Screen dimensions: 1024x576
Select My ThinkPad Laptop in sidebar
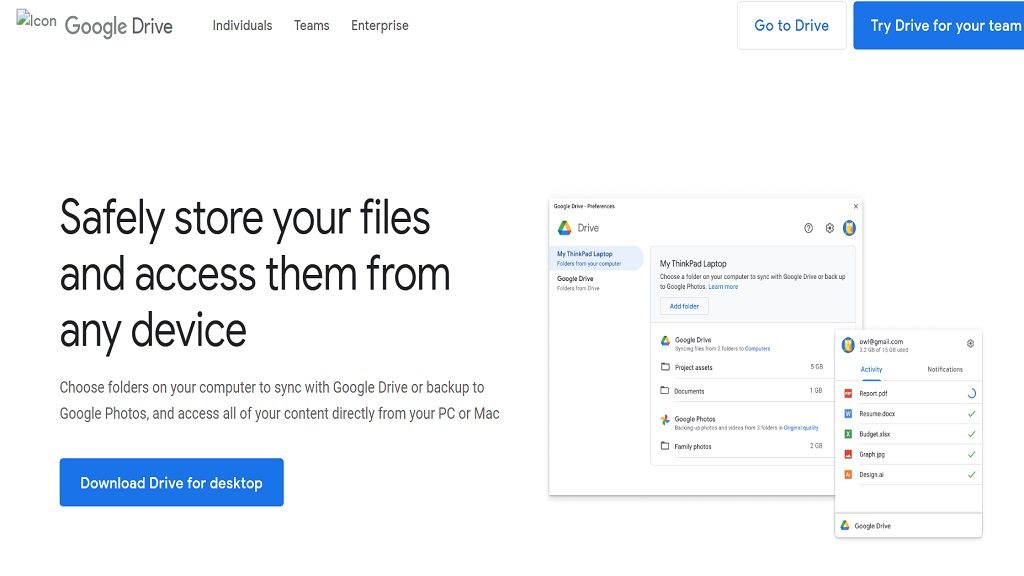pos(597,259)
